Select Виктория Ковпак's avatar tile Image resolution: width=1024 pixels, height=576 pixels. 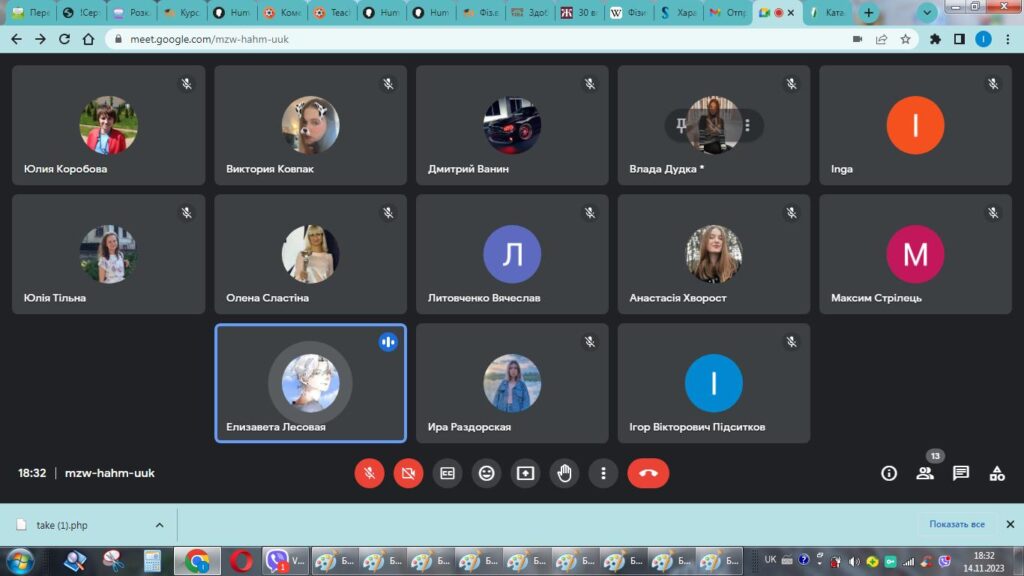point(310,125)
